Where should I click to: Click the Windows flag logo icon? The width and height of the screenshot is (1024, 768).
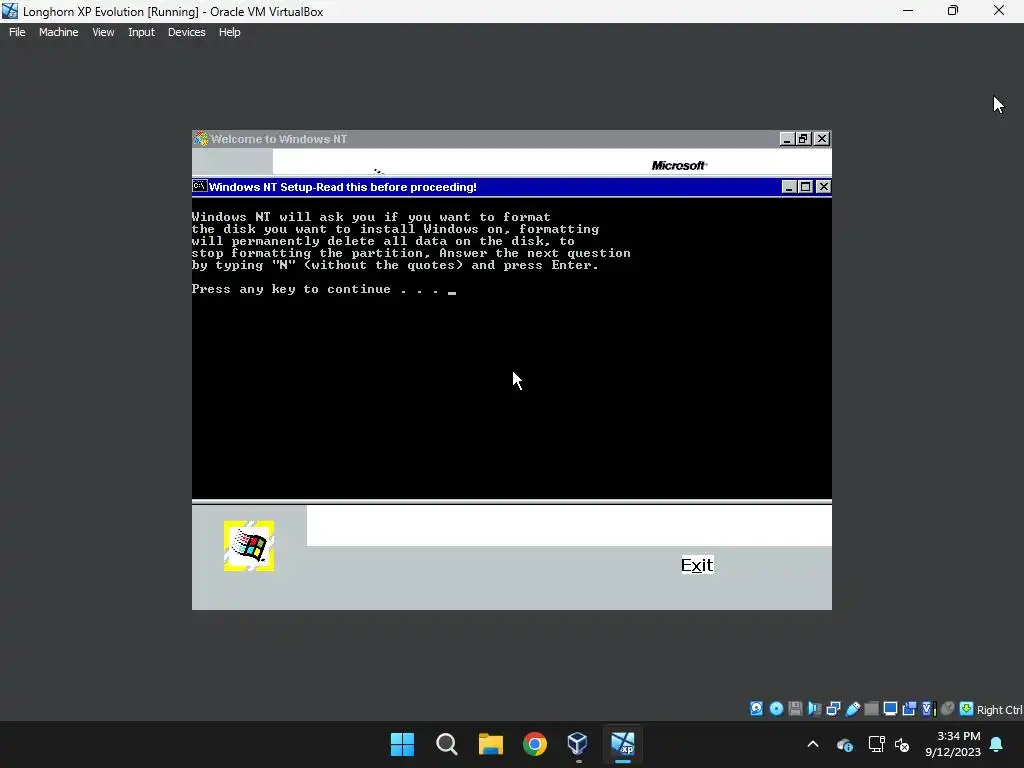point(249,546)
